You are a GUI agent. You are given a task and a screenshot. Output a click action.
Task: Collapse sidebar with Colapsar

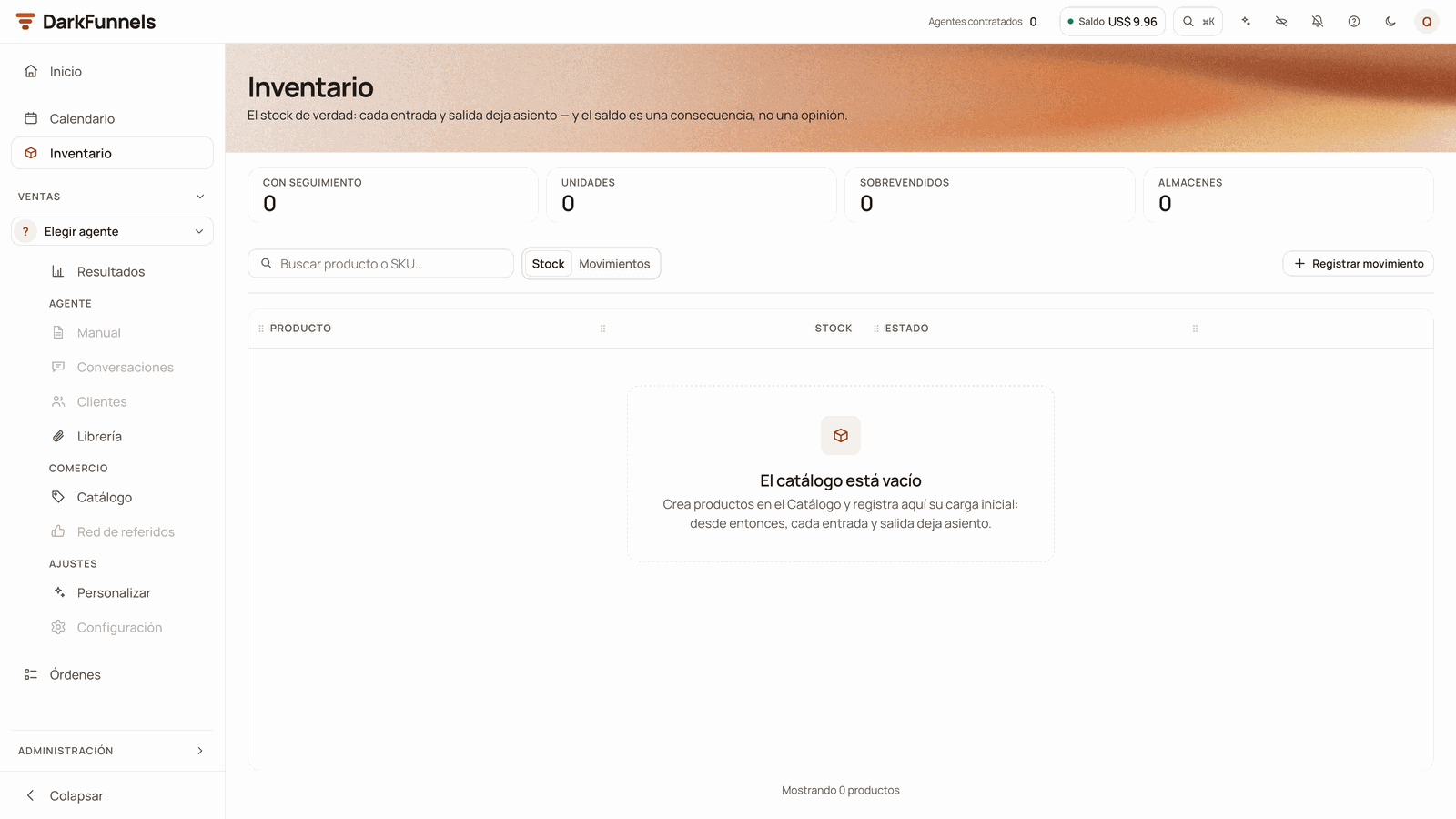coord(112,795)
